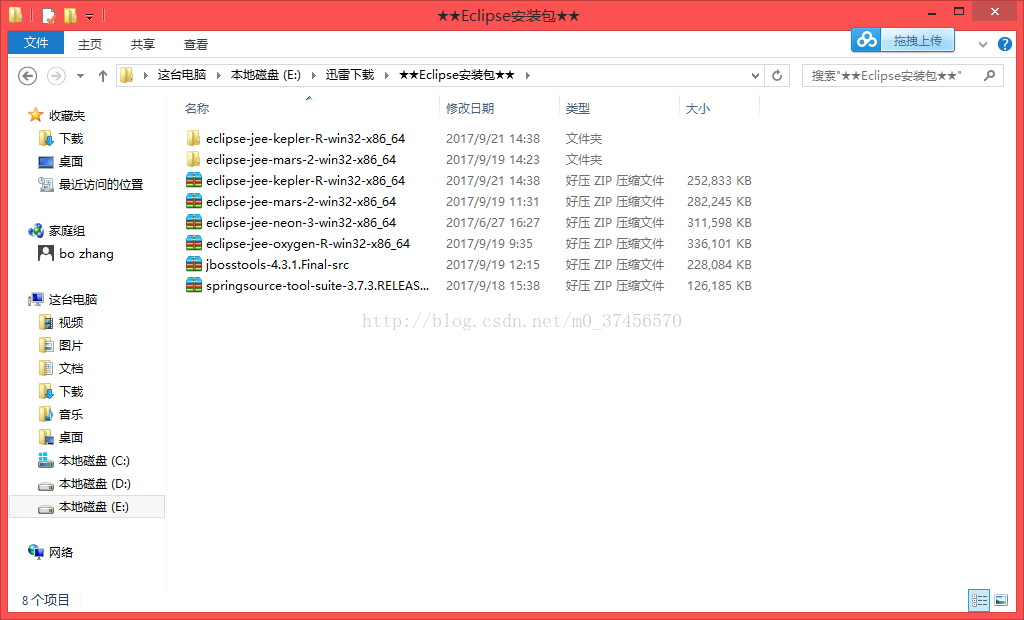The height and width of the screenshot is (620, 1024).
Task: Select 本地磁盘 (E:) drive in sidebar
Action: coord(87,506)
